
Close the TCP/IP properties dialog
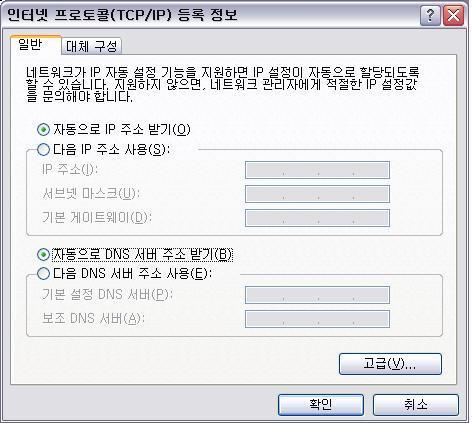[x=454, y=15]
